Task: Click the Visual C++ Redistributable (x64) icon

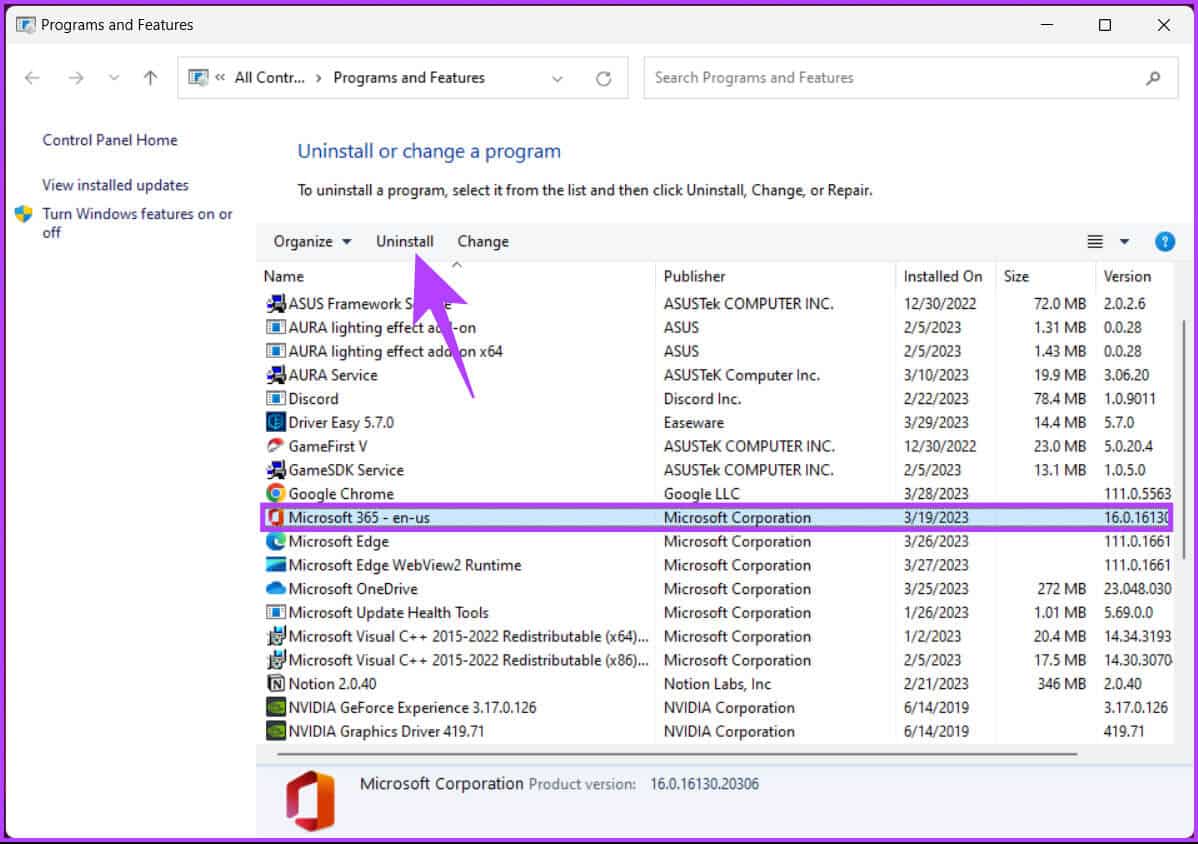Action: [x=276, y=636]
